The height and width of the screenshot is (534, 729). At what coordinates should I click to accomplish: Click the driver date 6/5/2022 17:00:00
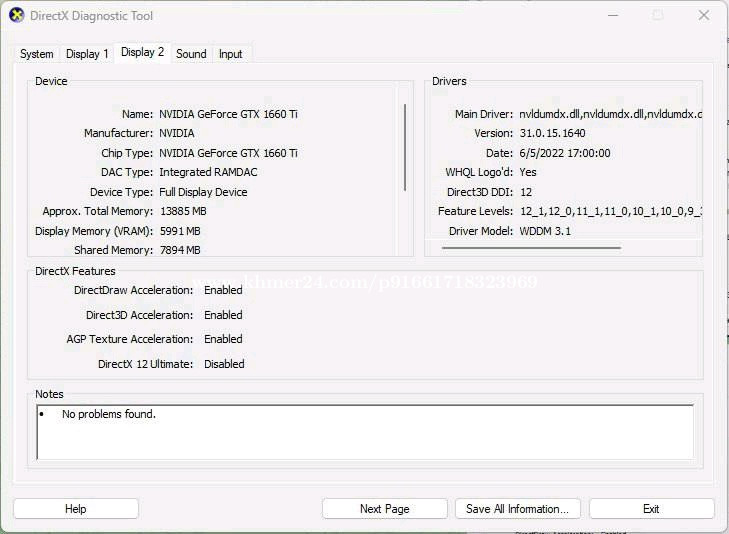click(x=565, y=153)
